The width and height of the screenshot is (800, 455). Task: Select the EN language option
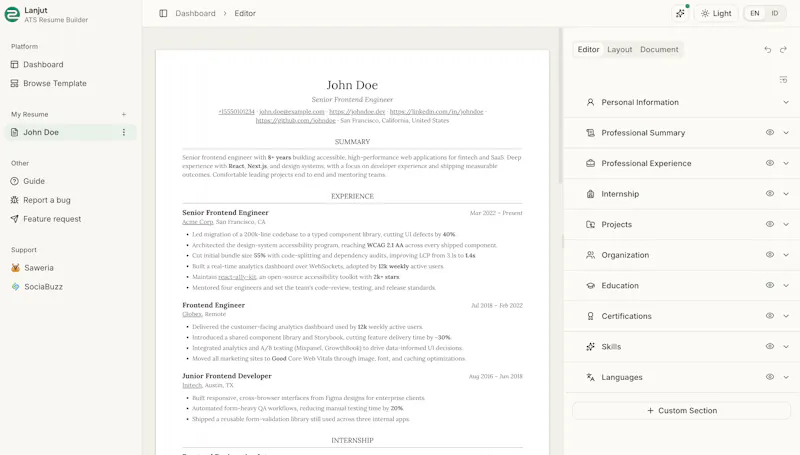point(755,13)
